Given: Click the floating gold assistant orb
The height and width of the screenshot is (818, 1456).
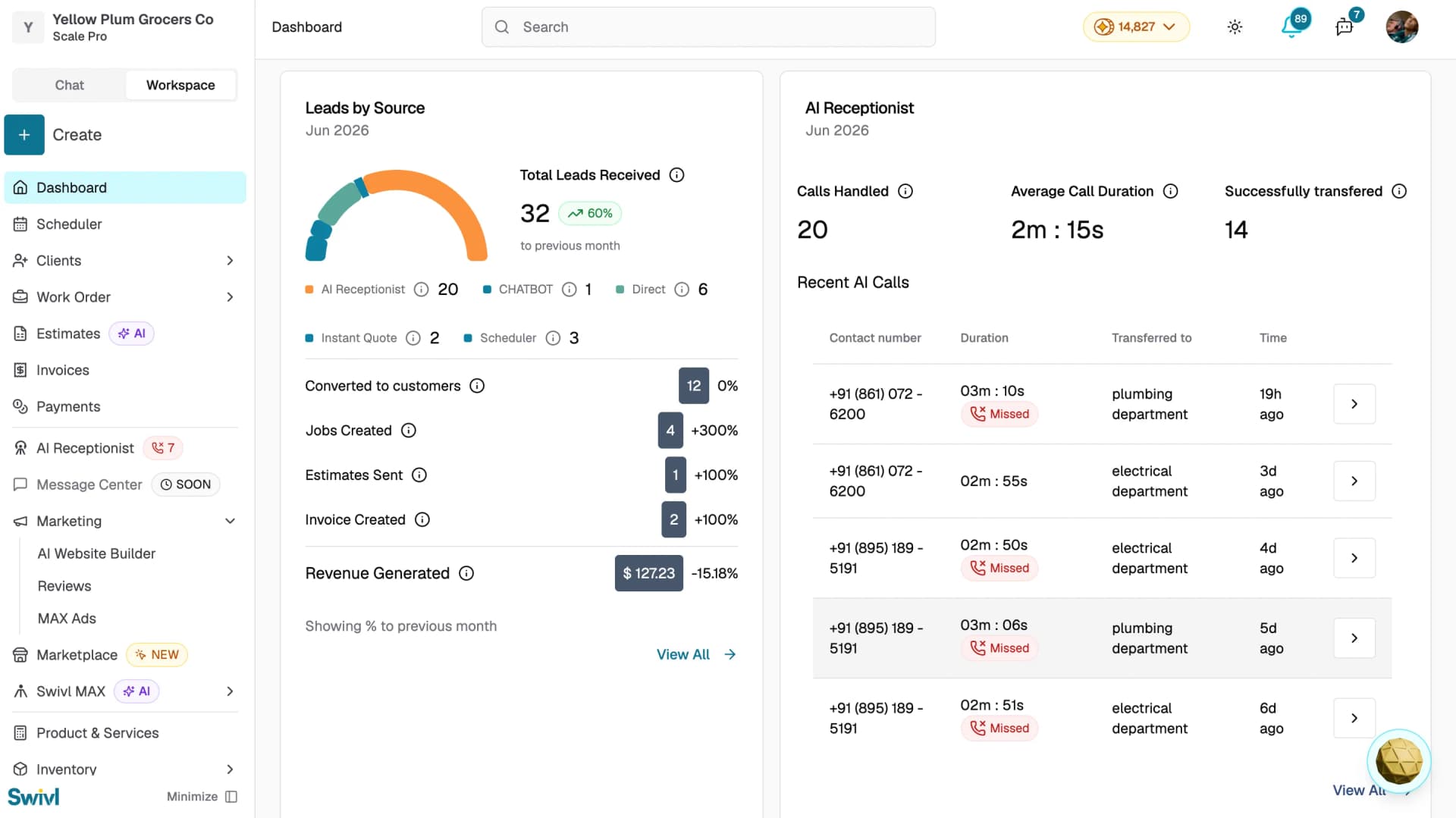Looking at the screenshot, I should coord(1398,760).
